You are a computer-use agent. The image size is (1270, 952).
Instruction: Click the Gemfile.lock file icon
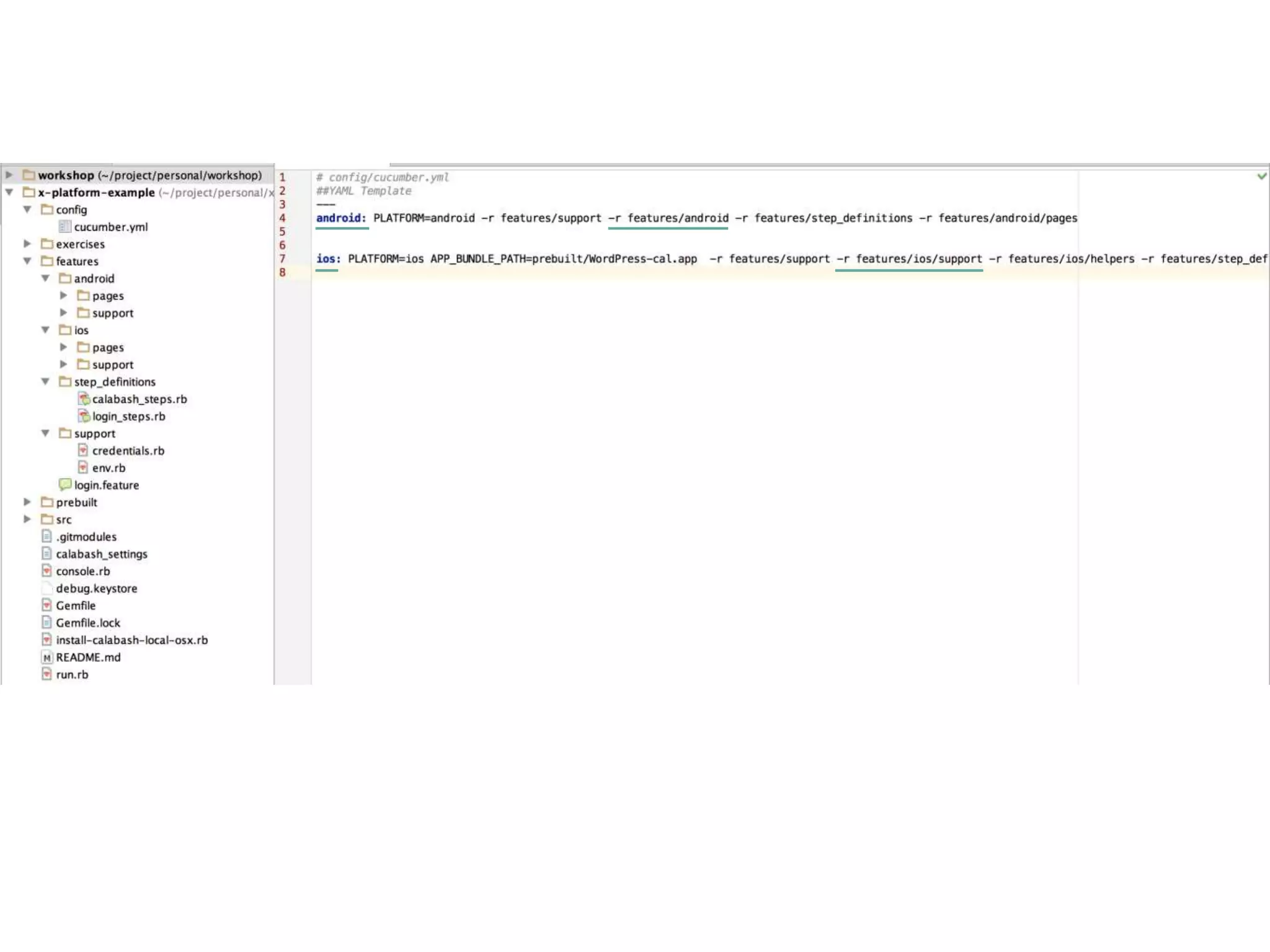[x=47, y=622]
